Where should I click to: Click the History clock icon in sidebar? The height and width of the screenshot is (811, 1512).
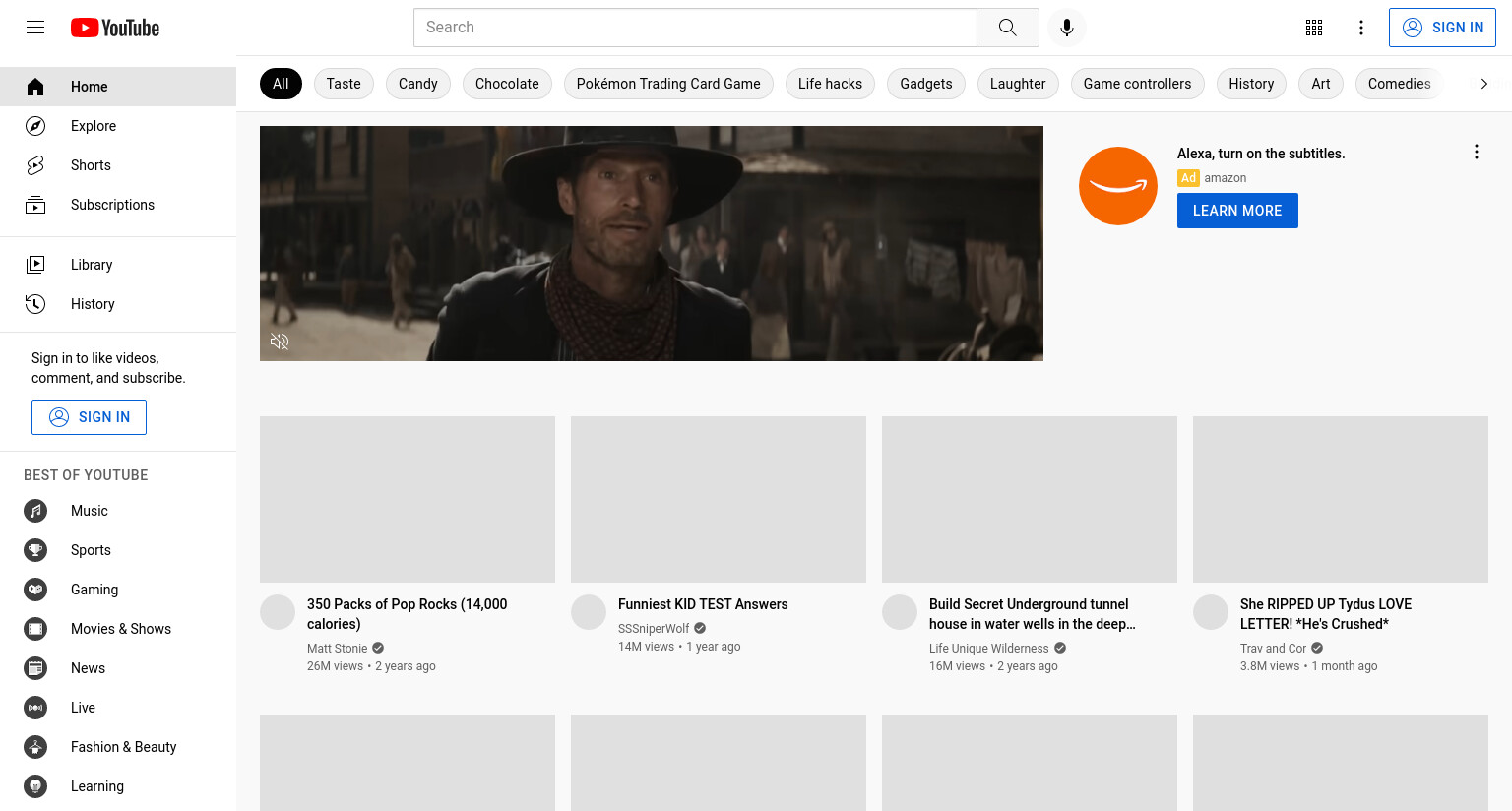[x=35, y=304]
